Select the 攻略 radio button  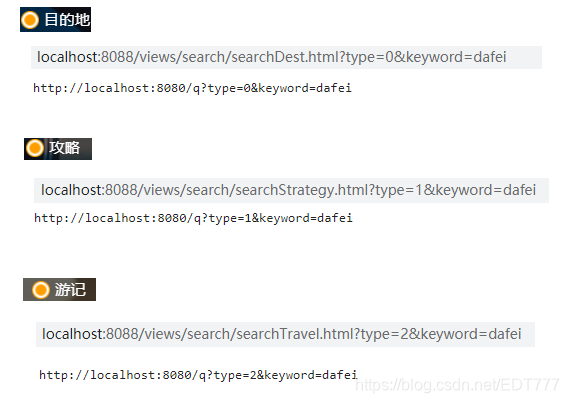(34, 148)
